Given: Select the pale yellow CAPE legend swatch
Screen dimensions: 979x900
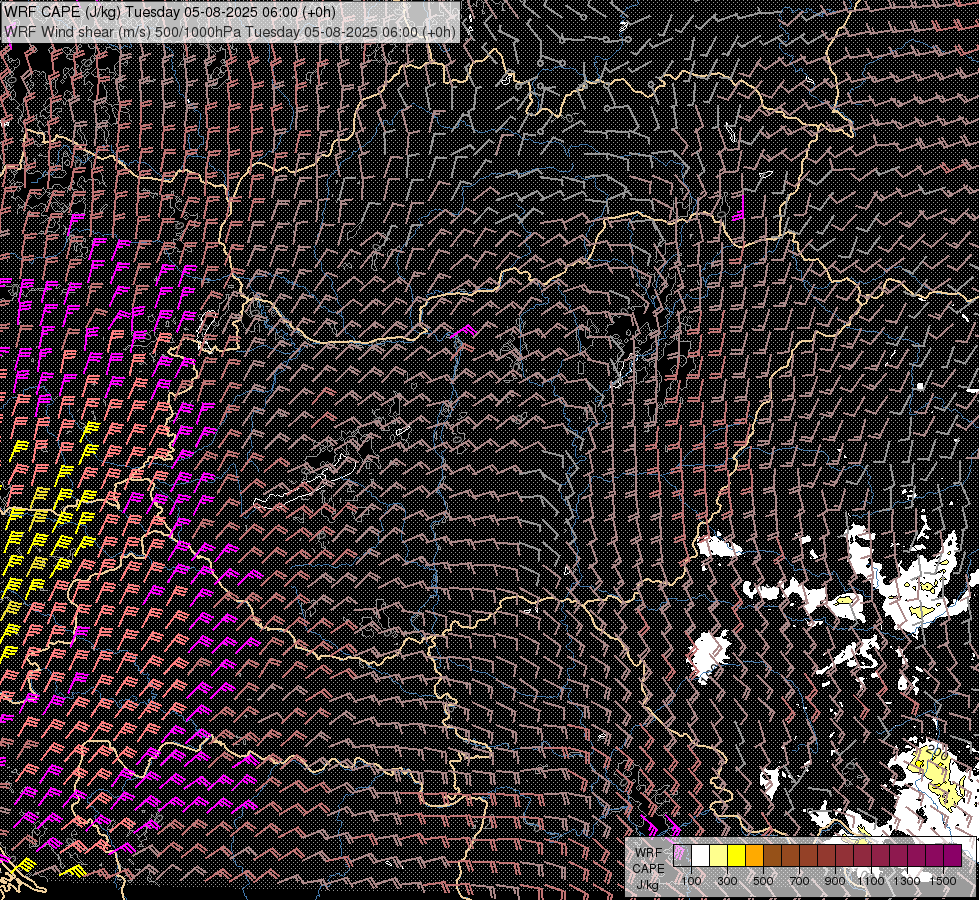Looking at the screenshot, I should (x=719, y=856).
